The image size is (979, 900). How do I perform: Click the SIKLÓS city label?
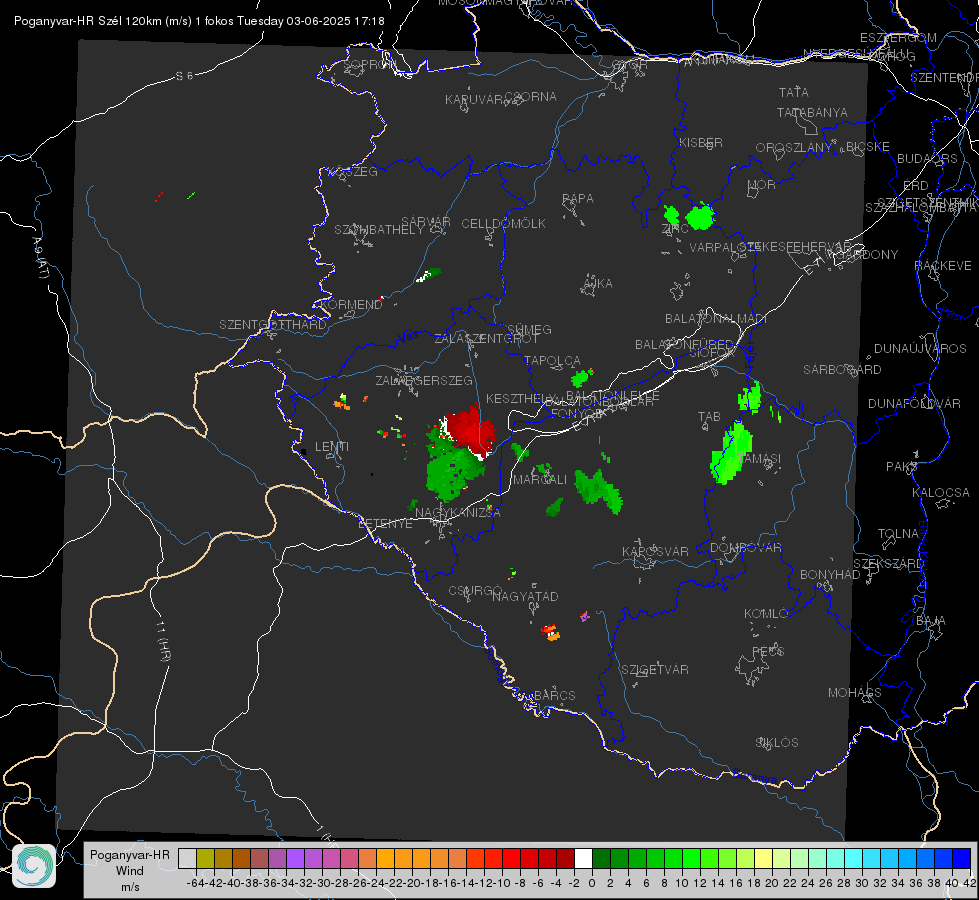click(777, 743)
